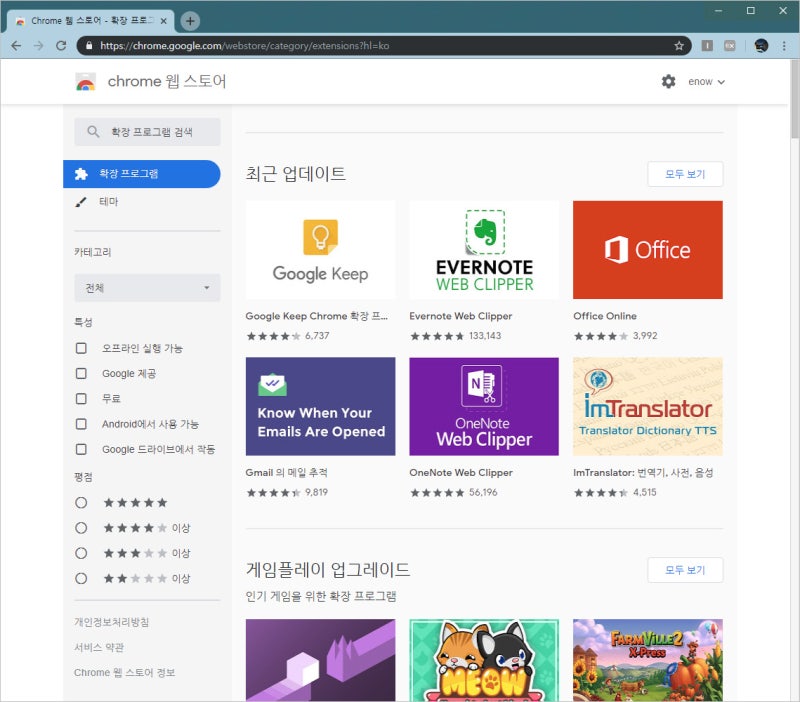Tick the '무료' checkbox
Screen dimensions: 800x702
point(82,399)
